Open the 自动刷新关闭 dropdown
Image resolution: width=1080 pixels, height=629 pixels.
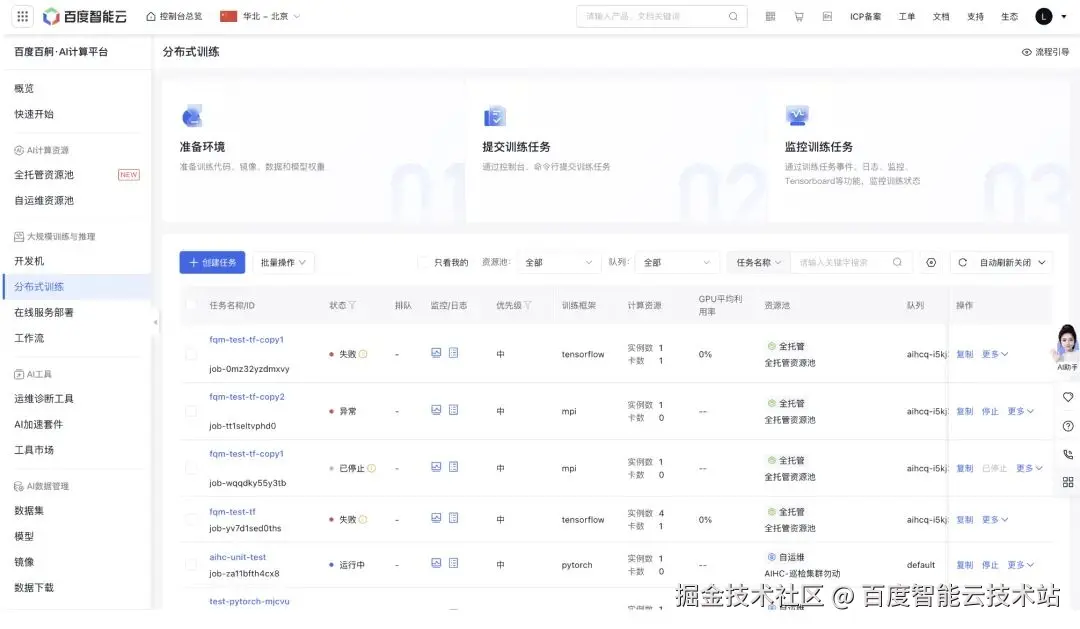1012,262
